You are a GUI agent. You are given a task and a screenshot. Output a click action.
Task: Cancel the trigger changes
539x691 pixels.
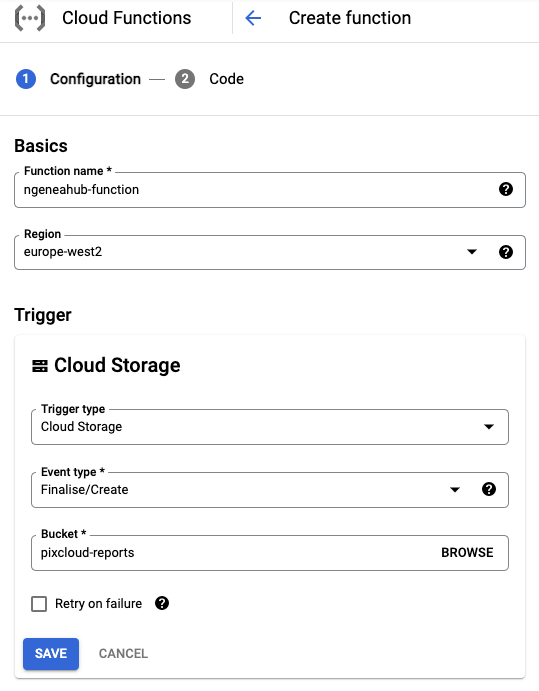123,654
